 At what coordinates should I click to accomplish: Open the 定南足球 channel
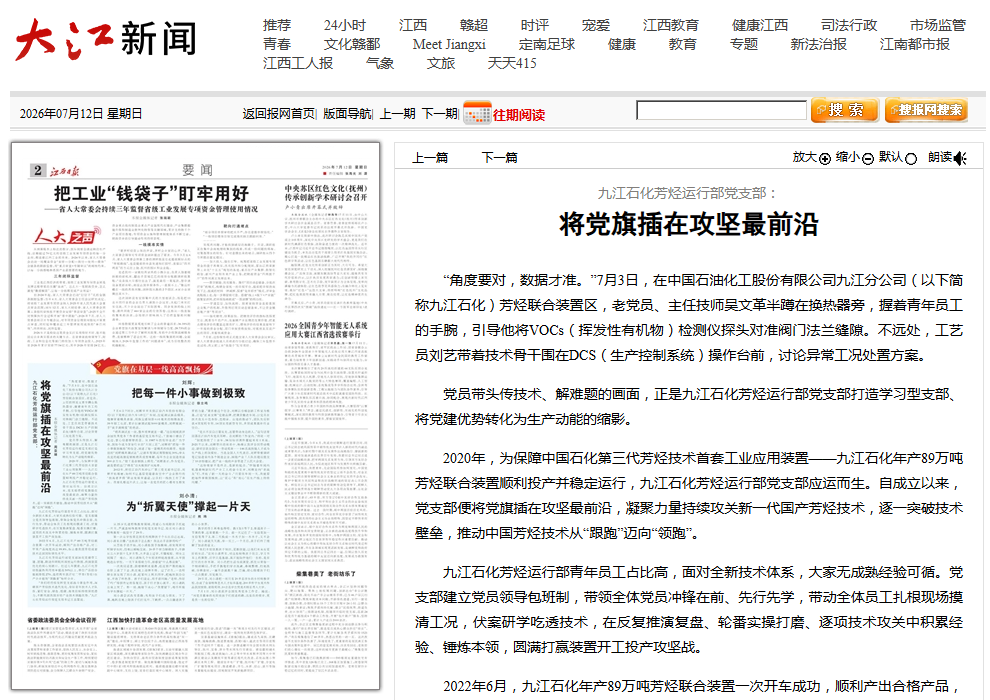pyautogui.click(x=547, y=44)
